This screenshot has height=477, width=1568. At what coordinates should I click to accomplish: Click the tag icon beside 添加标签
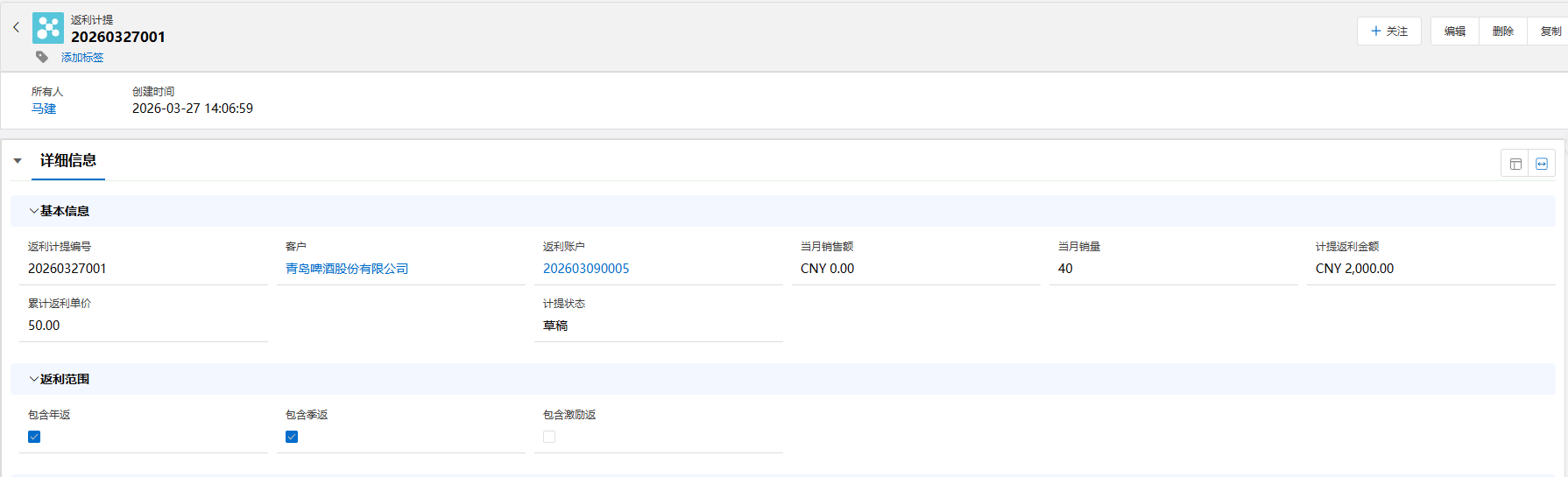42,57
